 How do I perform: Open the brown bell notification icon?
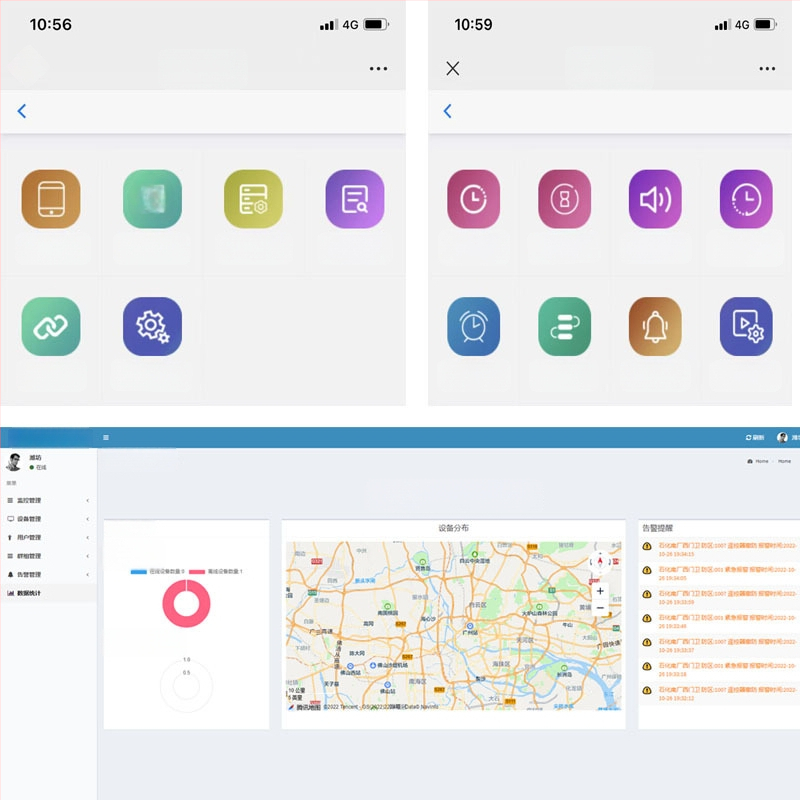656,327
